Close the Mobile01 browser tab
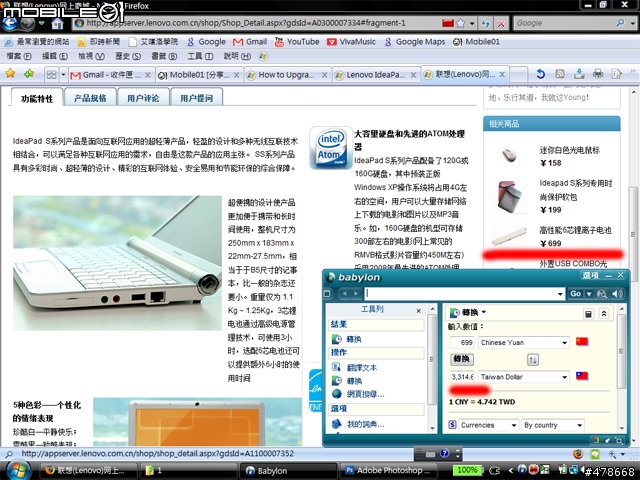This screenshot has width=640, height=480. (236, 75)
